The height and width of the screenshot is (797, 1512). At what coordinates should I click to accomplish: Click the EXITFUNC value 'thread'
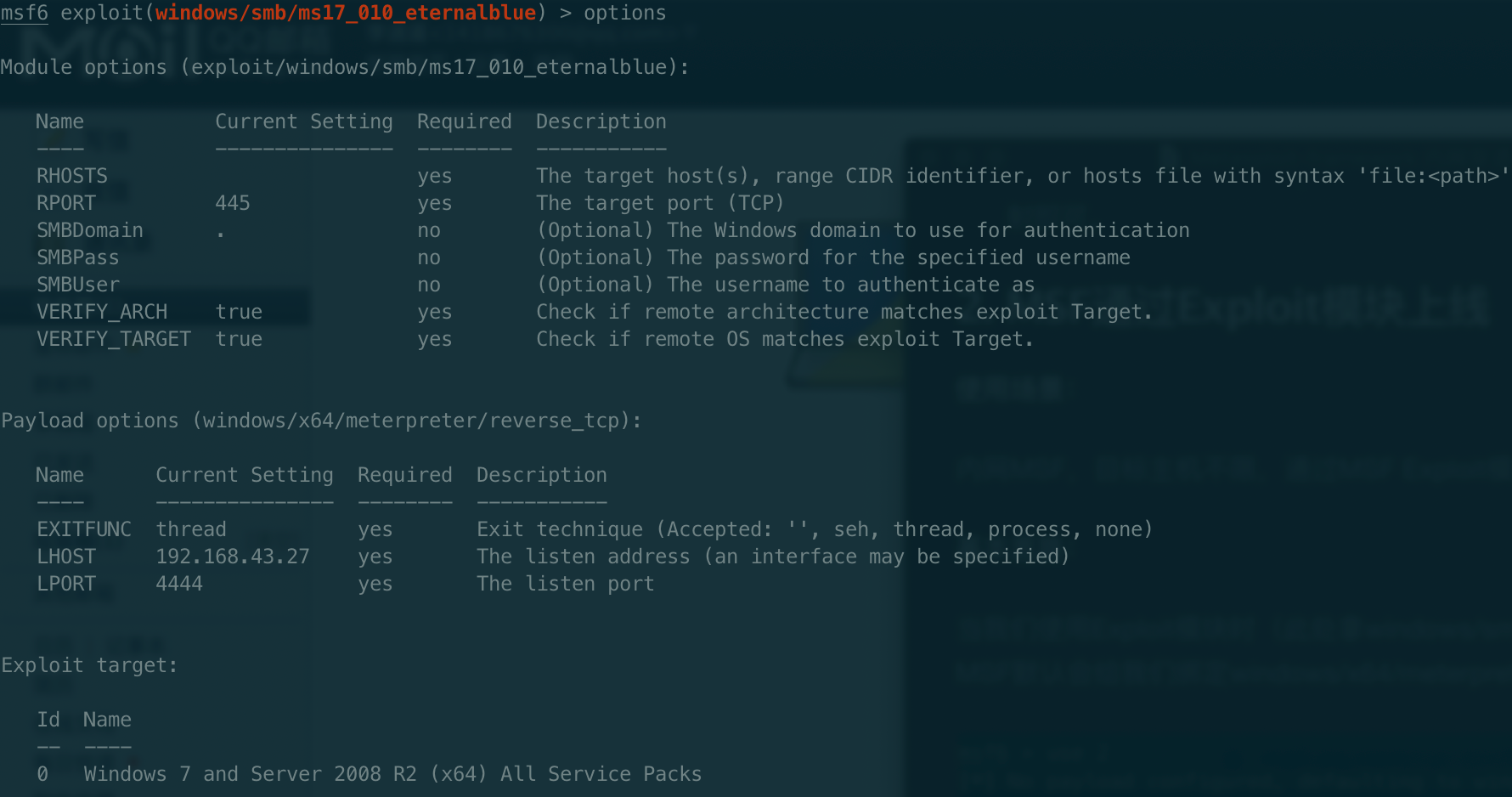pos(191,529)
